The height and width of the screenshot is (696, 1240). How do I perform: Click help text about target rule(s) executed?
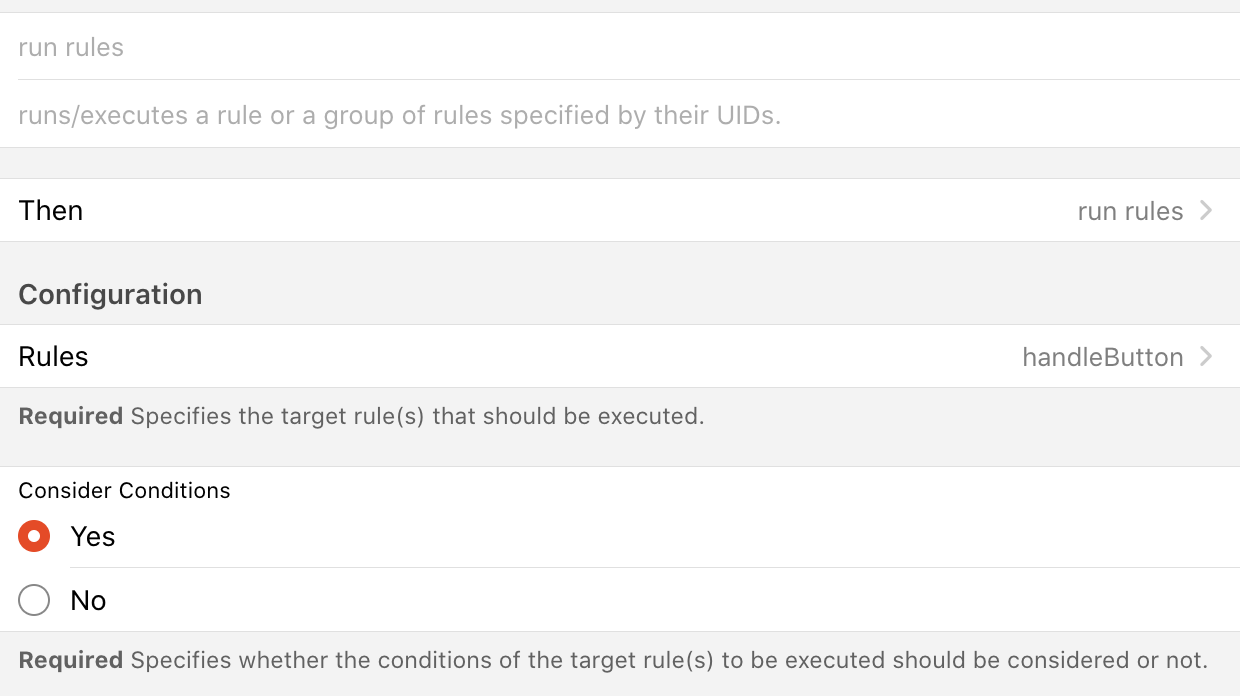point(417,416)
